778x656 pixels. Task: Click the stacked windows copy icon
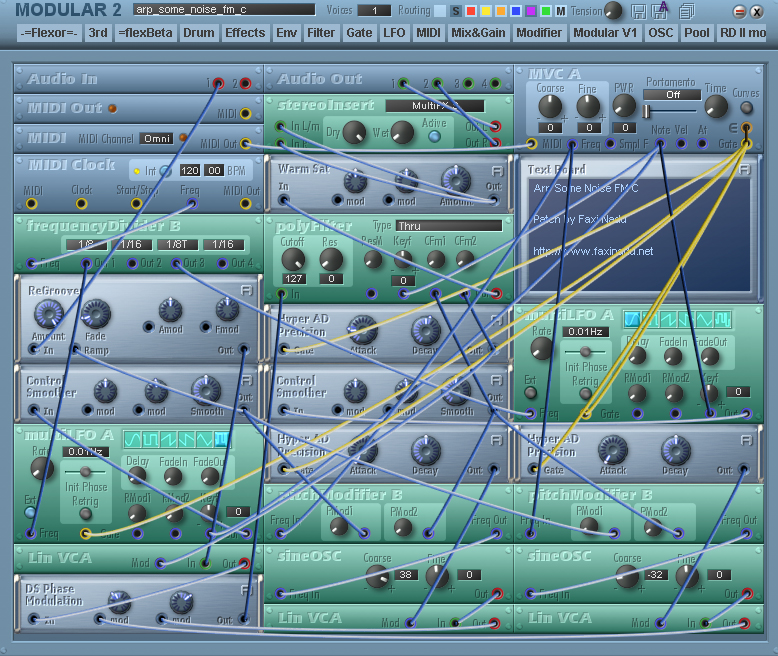click(687, 11)
